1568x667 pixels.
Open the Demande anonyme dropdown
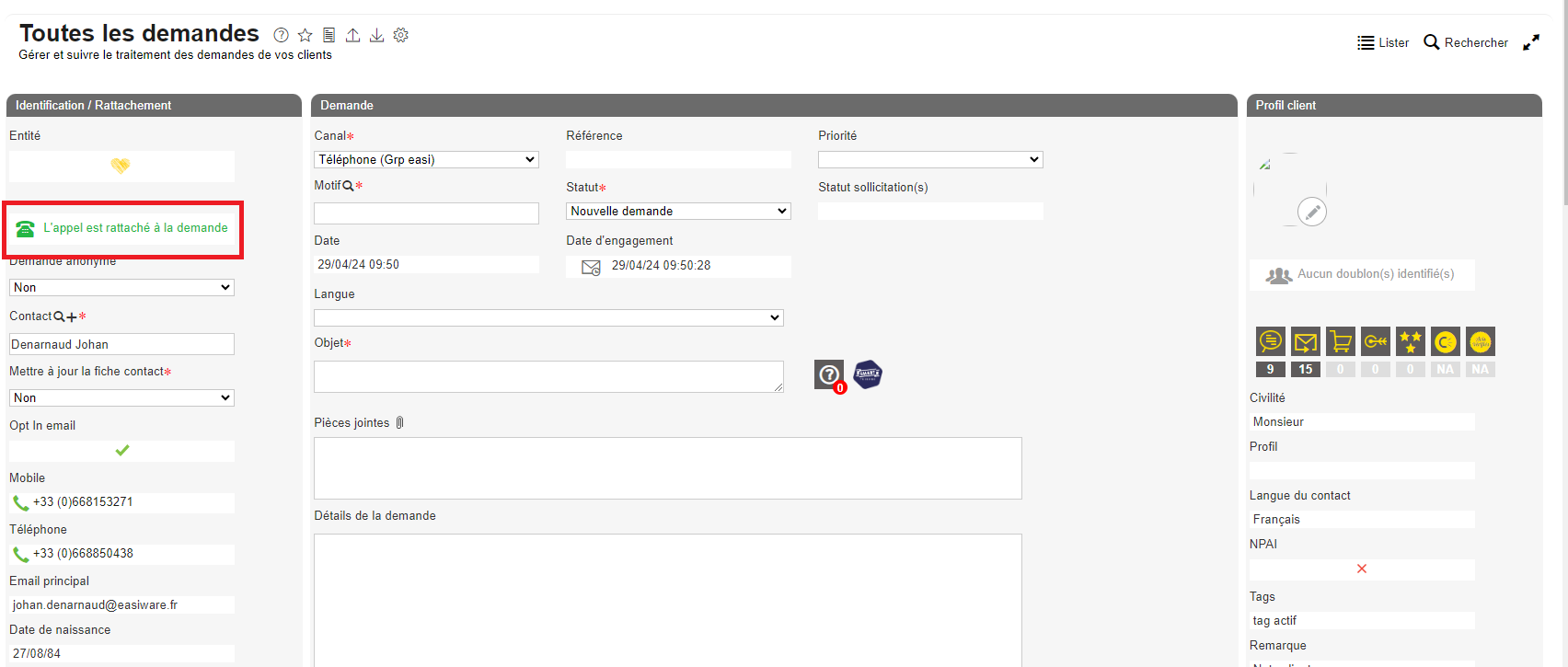coord(121,288)
